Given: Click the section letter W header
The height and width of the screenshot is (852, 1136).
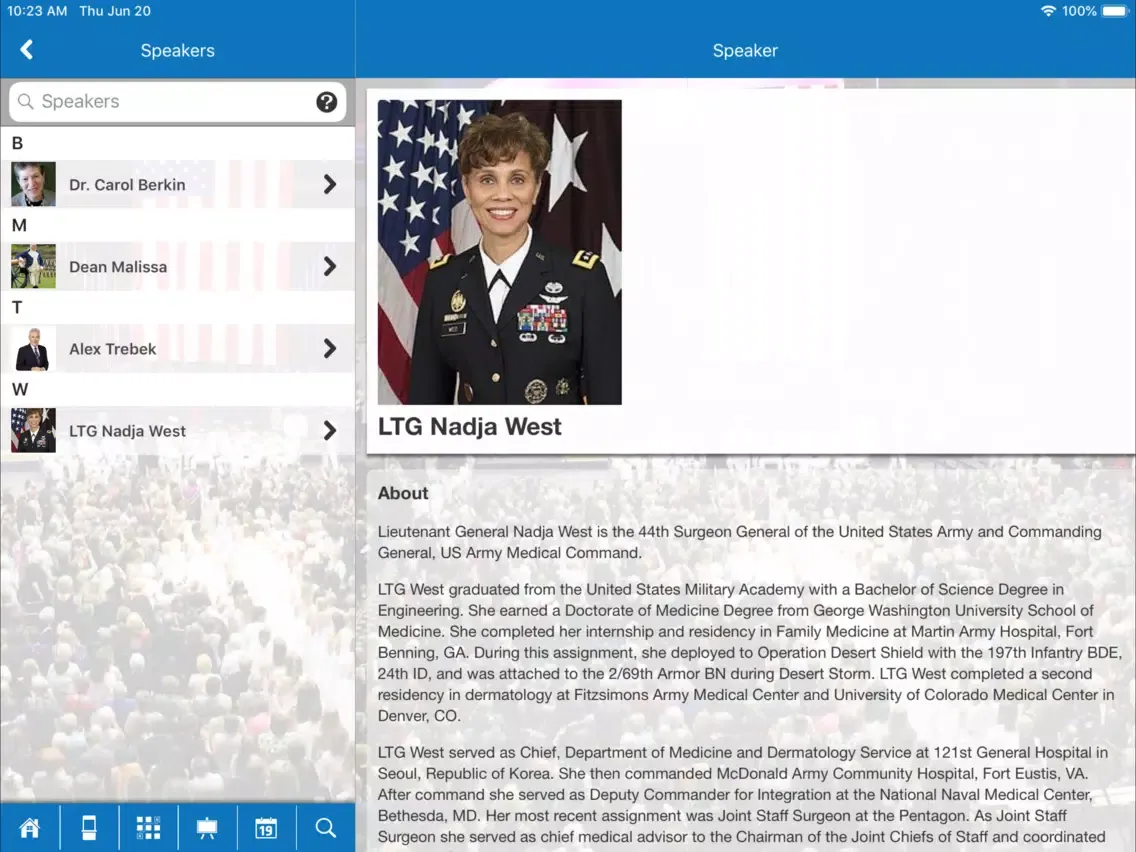Looking at the screenshot, I should tap(20, 390).
